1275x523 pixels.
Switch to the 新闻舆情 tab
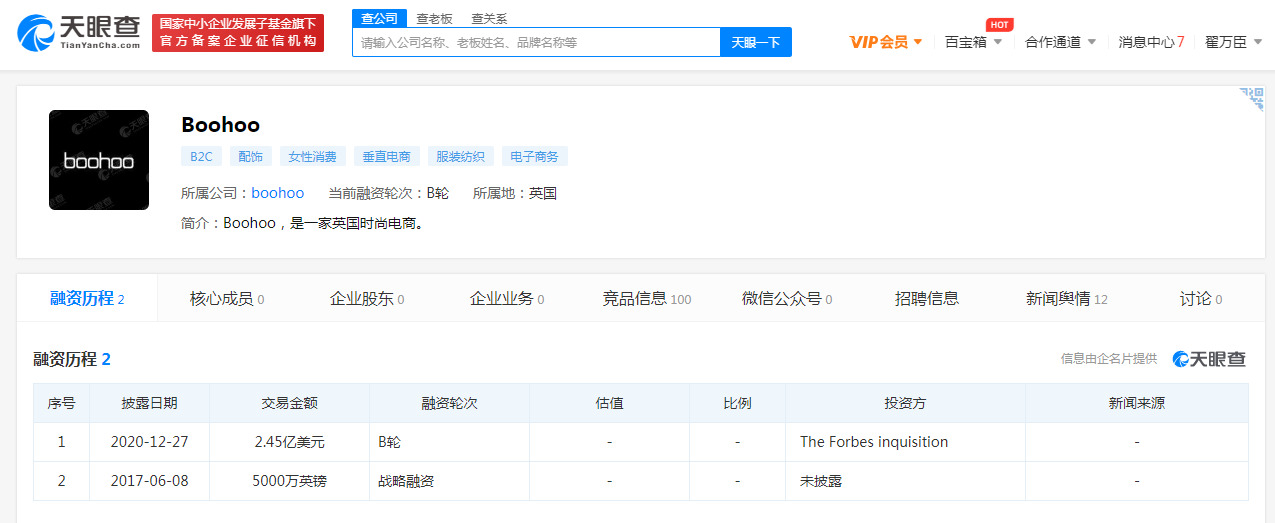click(1067, 298)
